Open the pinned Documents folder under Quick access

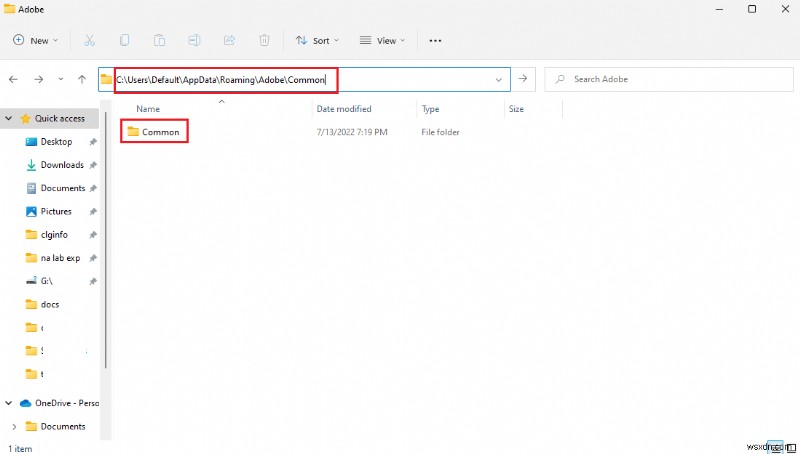pyautogui.click(x=63, y=188)
